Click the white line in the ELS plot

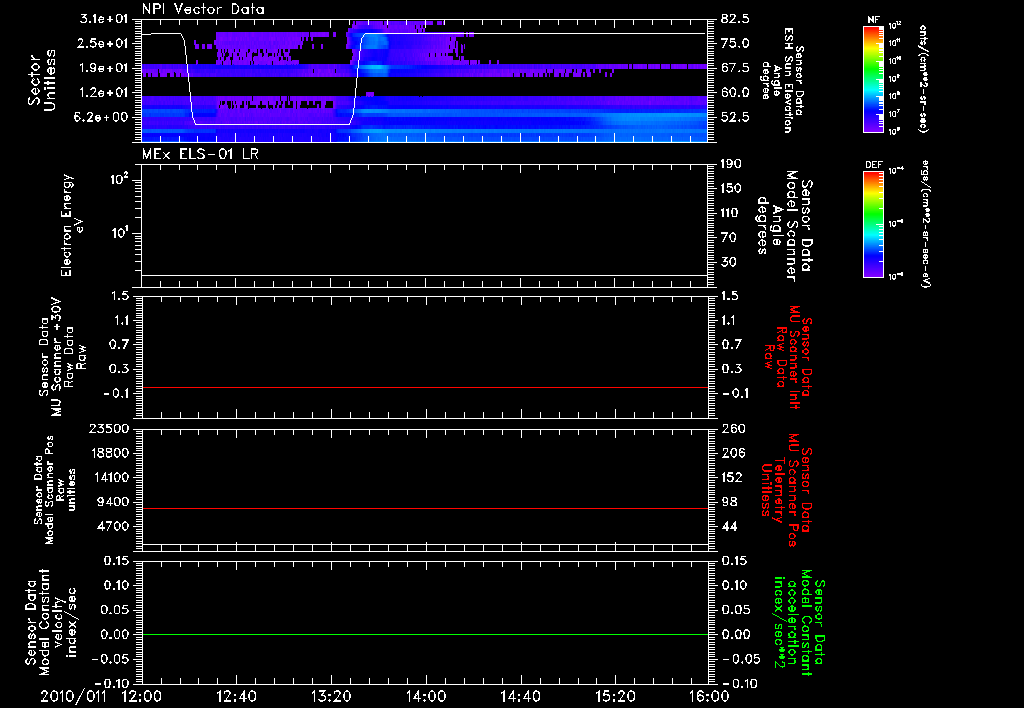pos(424,275)
